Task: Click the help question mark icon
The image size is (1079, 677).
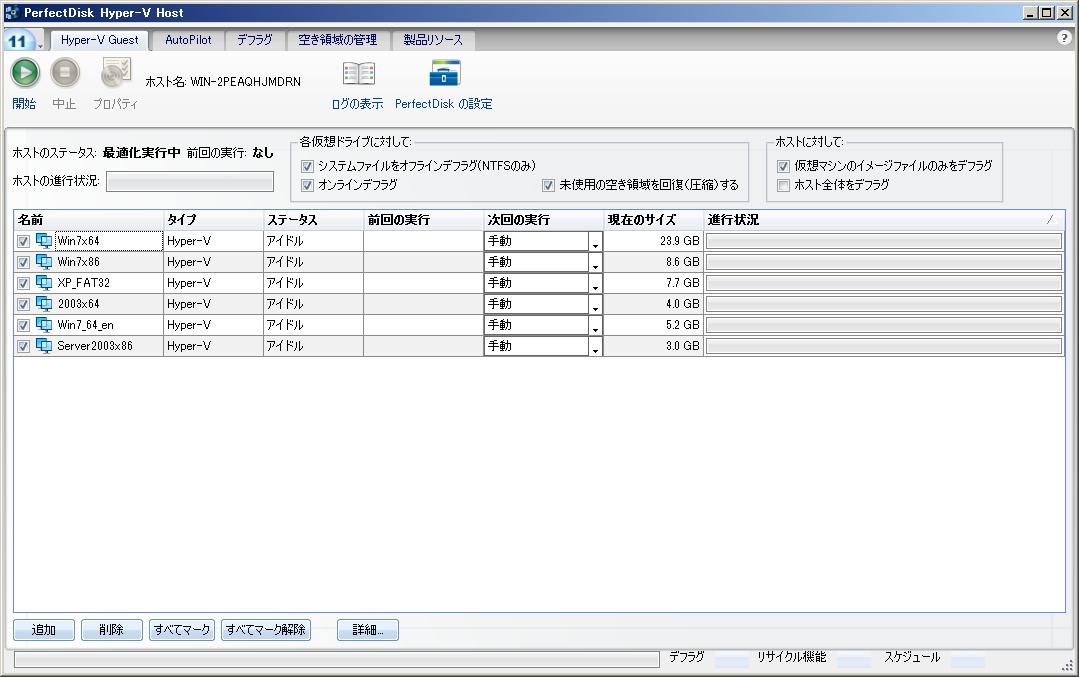Action: [x=1064, y=38]
